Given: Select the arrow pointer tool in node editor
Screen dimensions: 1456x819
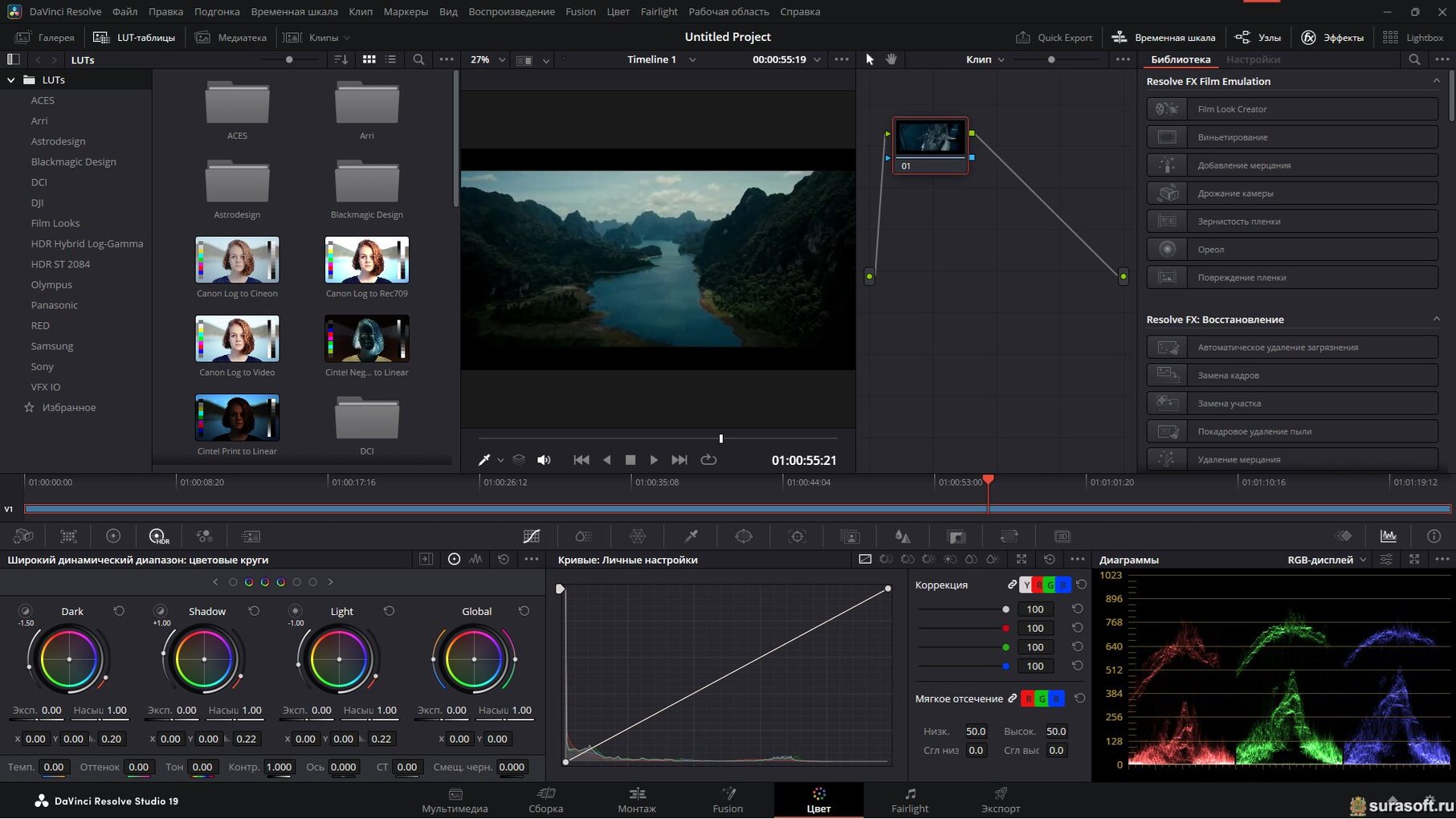Looking at the screenshot, I should (x=870, y=59).
